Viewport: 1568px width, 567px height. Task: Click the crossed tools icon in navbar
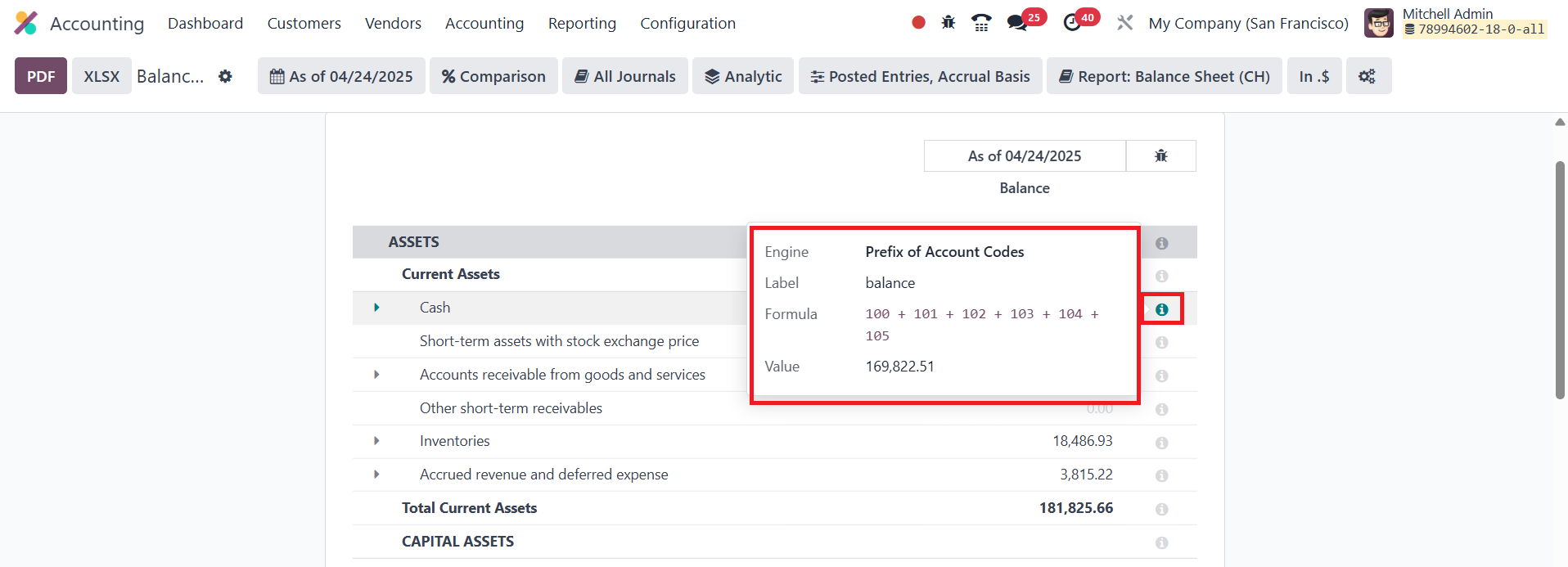coord(1125,23)
